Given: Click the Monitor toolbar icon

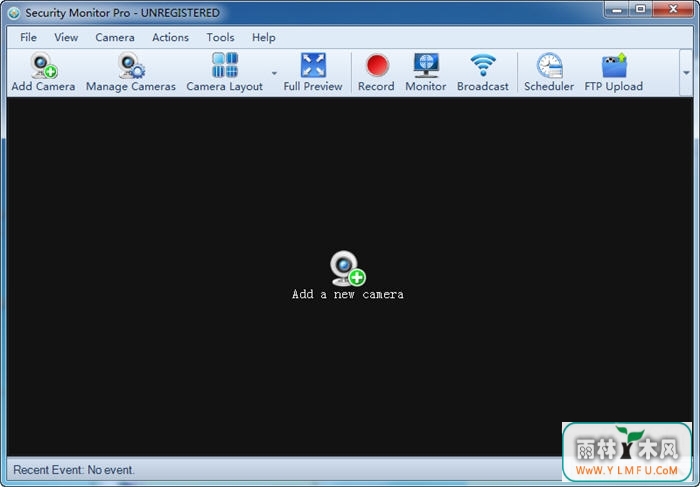Looking at the screenshot, I should (426, 72).
